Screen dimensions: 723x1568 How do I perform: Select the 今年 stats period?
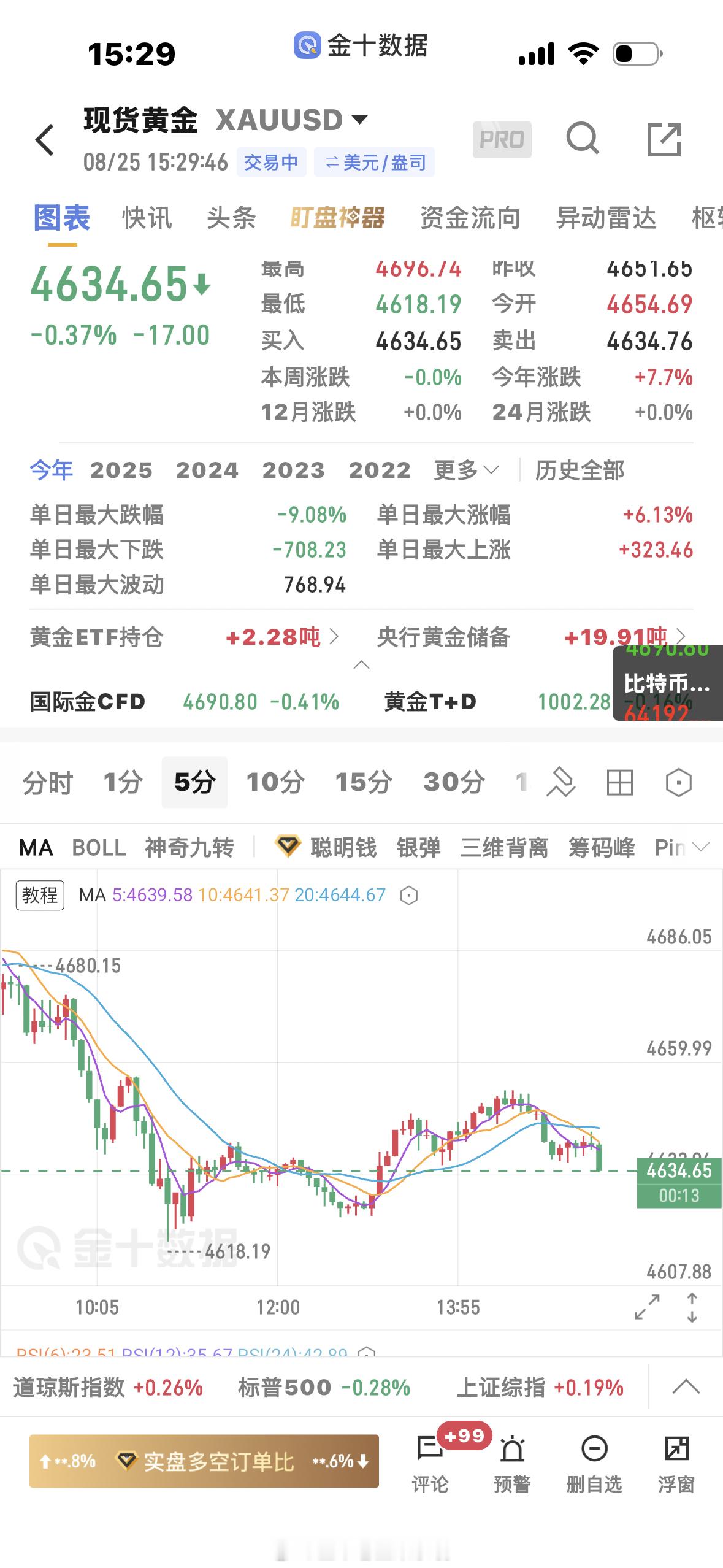tap(52, 471)
